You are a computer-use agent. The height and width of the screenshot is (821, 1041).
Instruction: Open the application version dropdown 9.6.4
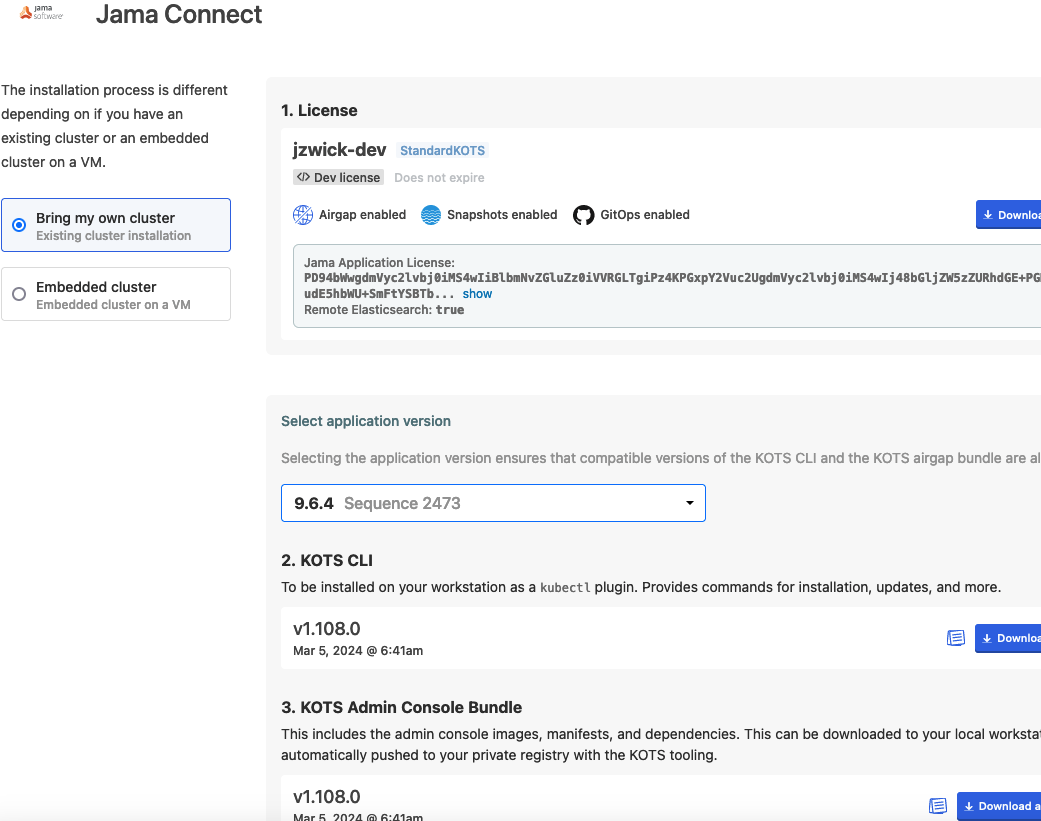[x=493, y=503]
